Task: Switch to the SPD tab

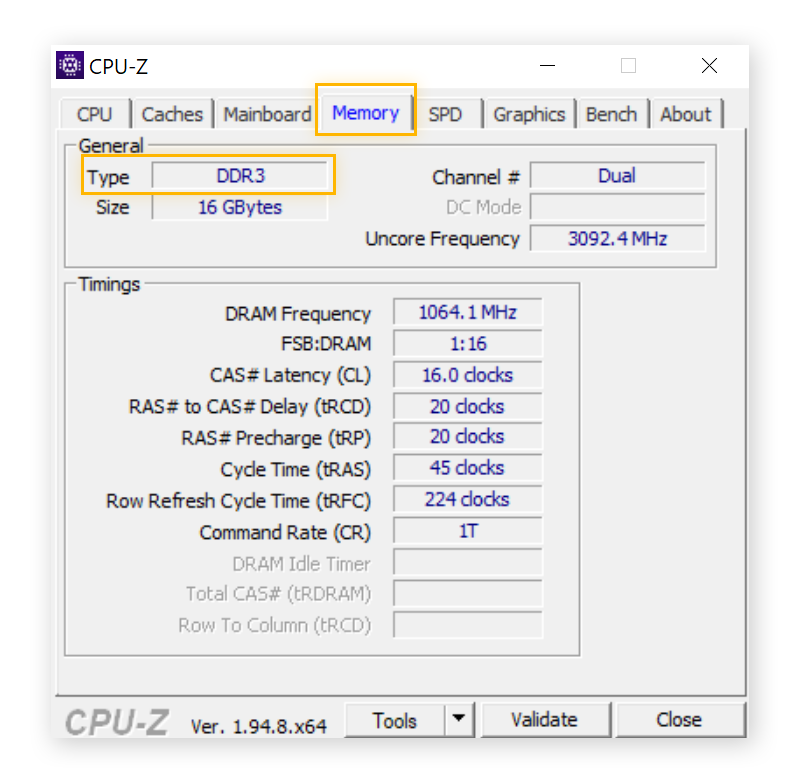Action: (445, 114)
